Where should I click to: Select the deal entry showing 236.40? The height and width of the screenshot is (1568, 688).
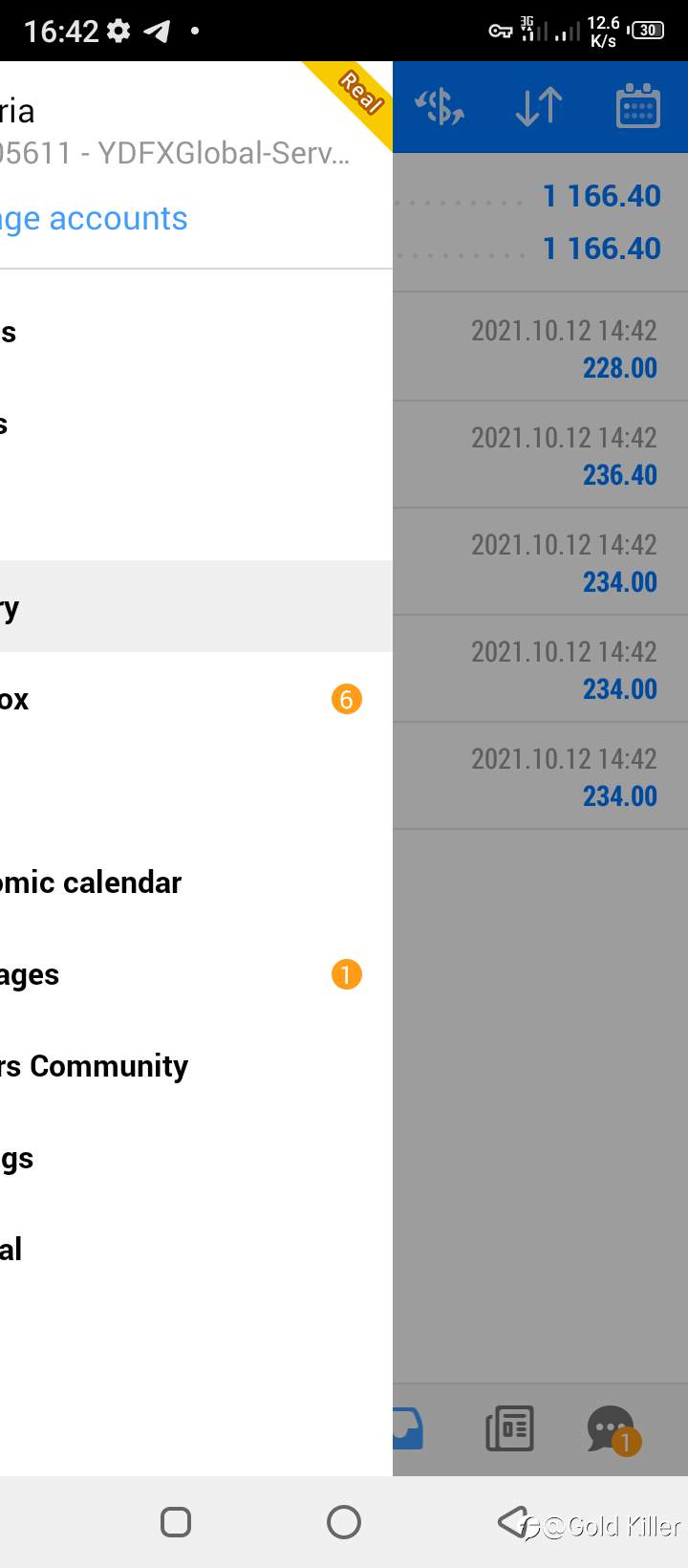(541, 454)
